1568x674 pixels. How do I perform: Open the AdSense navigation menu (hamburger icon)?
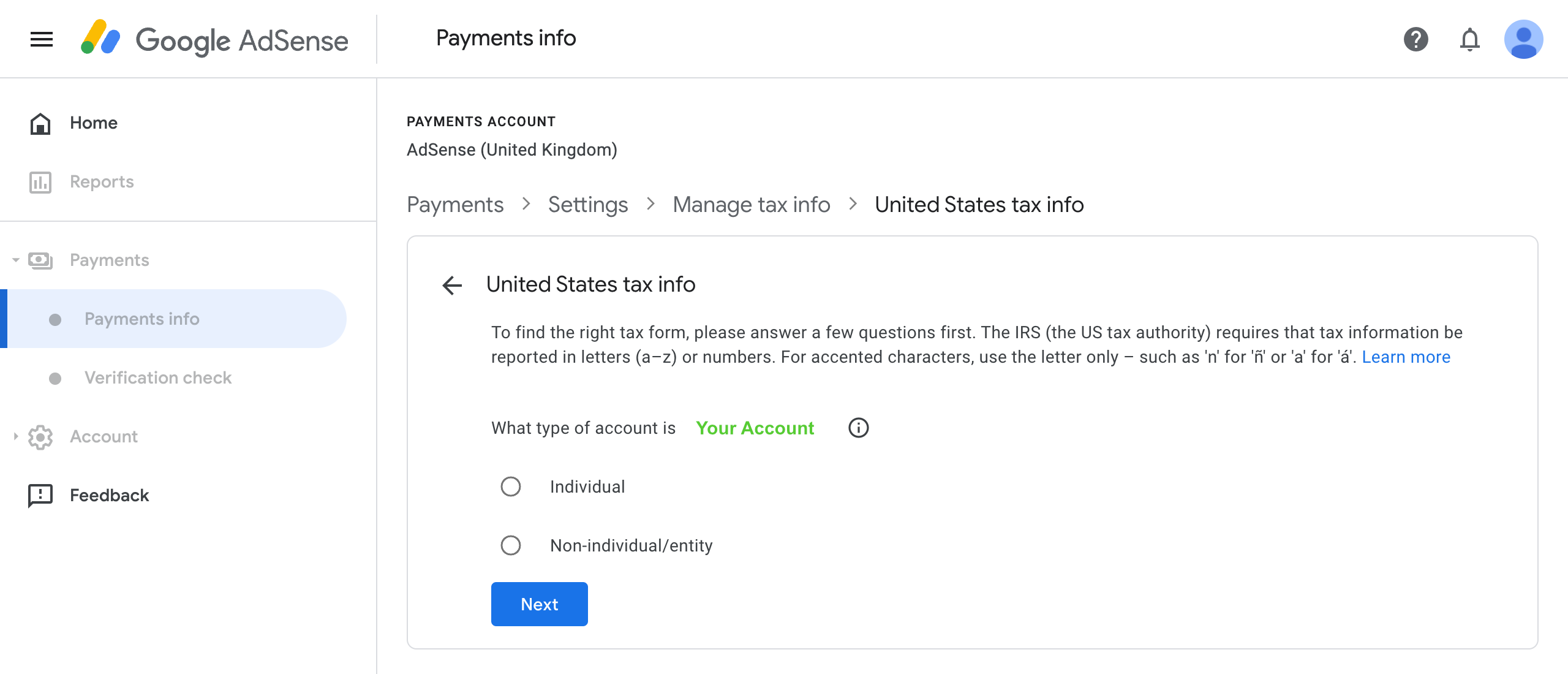(x=40, y=39)
